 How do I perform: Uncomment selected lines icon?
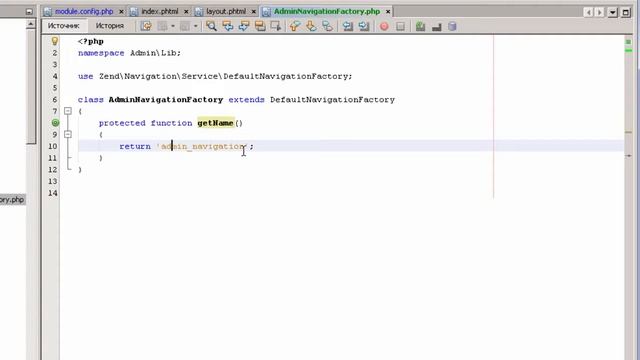437,27
